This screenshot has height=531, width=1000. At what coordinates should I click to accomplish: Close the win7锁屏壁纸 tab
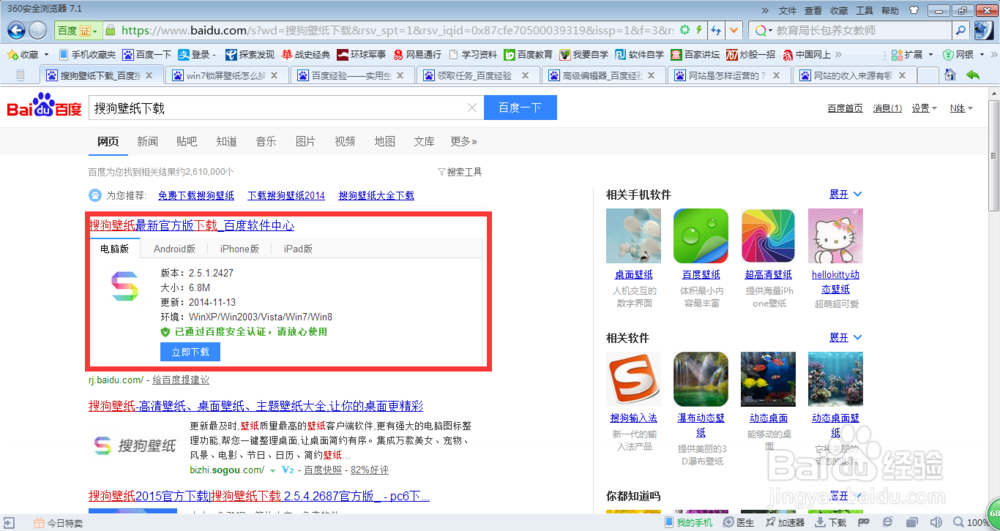274,75
